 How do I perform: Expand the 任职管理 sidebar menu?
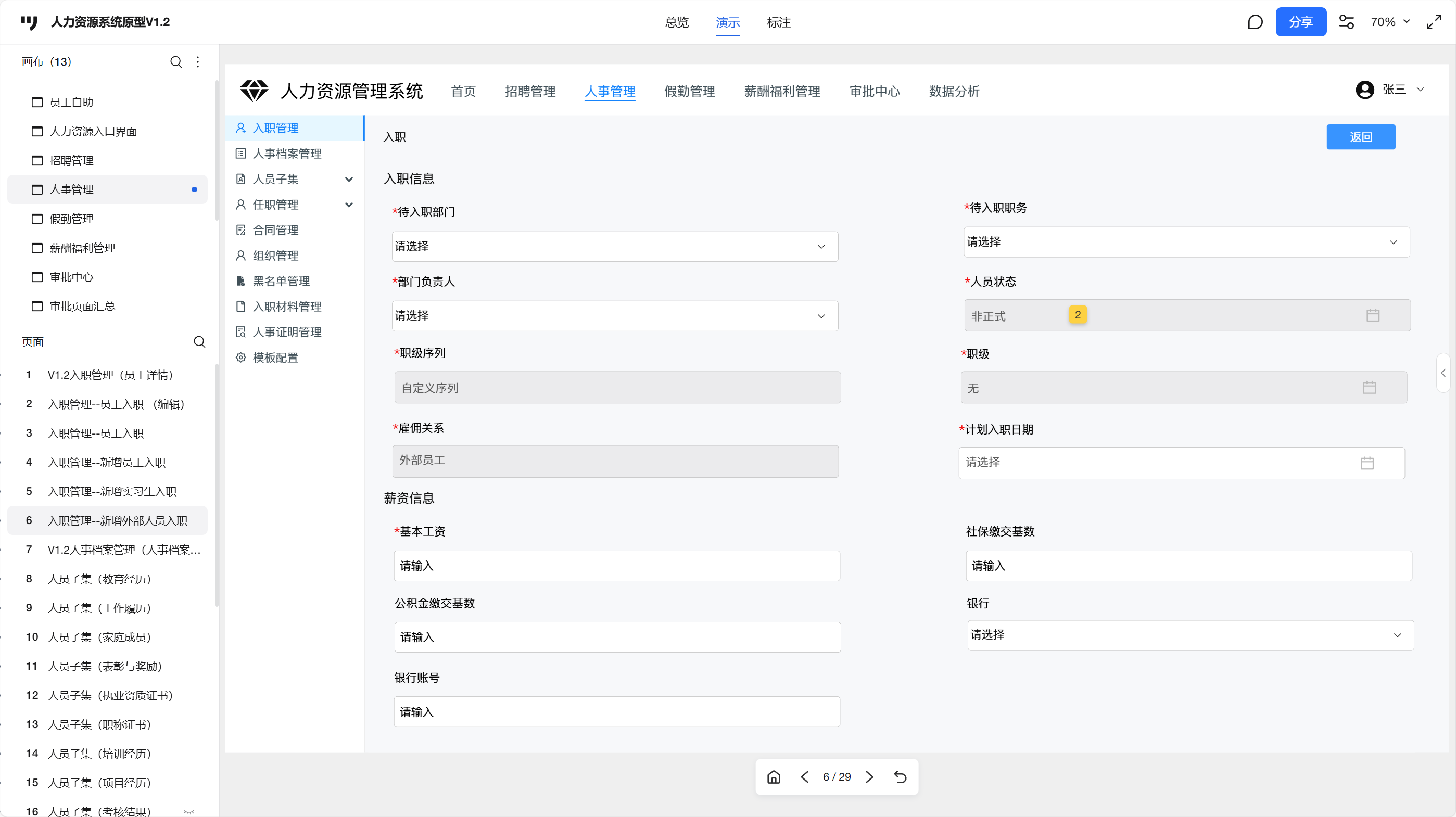349,205
